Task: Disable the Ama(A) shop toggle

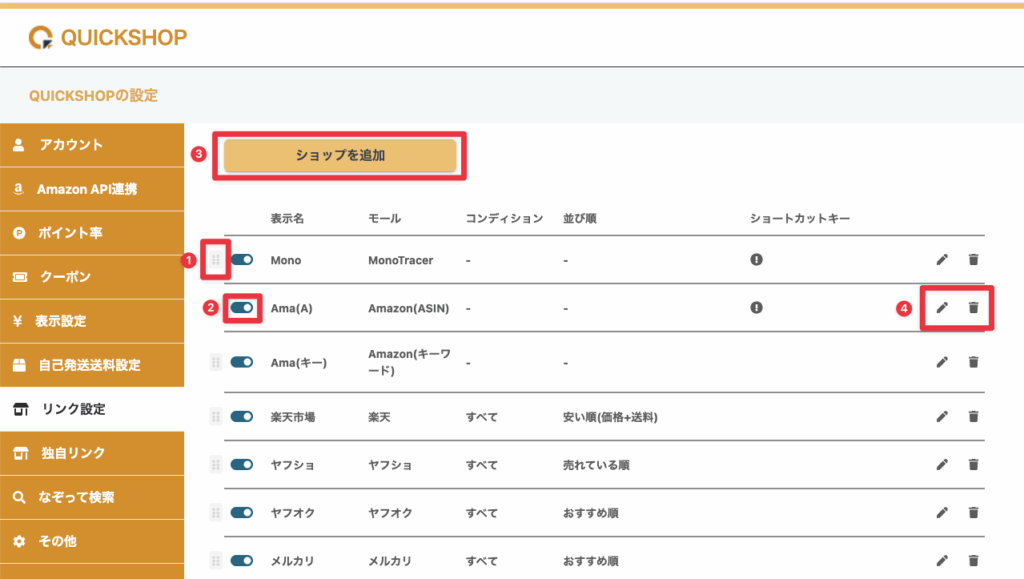Action: pos(242,308)
